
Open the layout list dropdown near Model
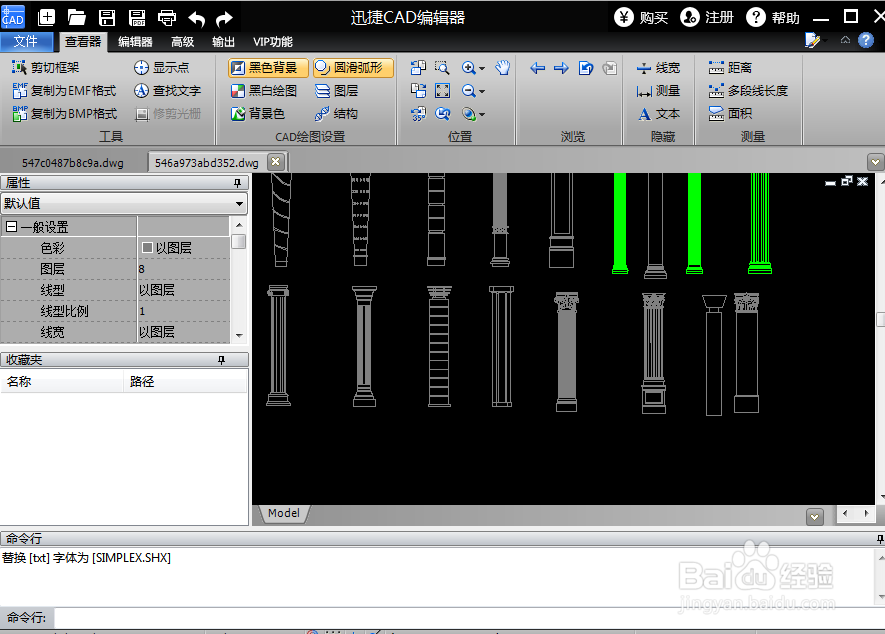[x=814, y=517]
